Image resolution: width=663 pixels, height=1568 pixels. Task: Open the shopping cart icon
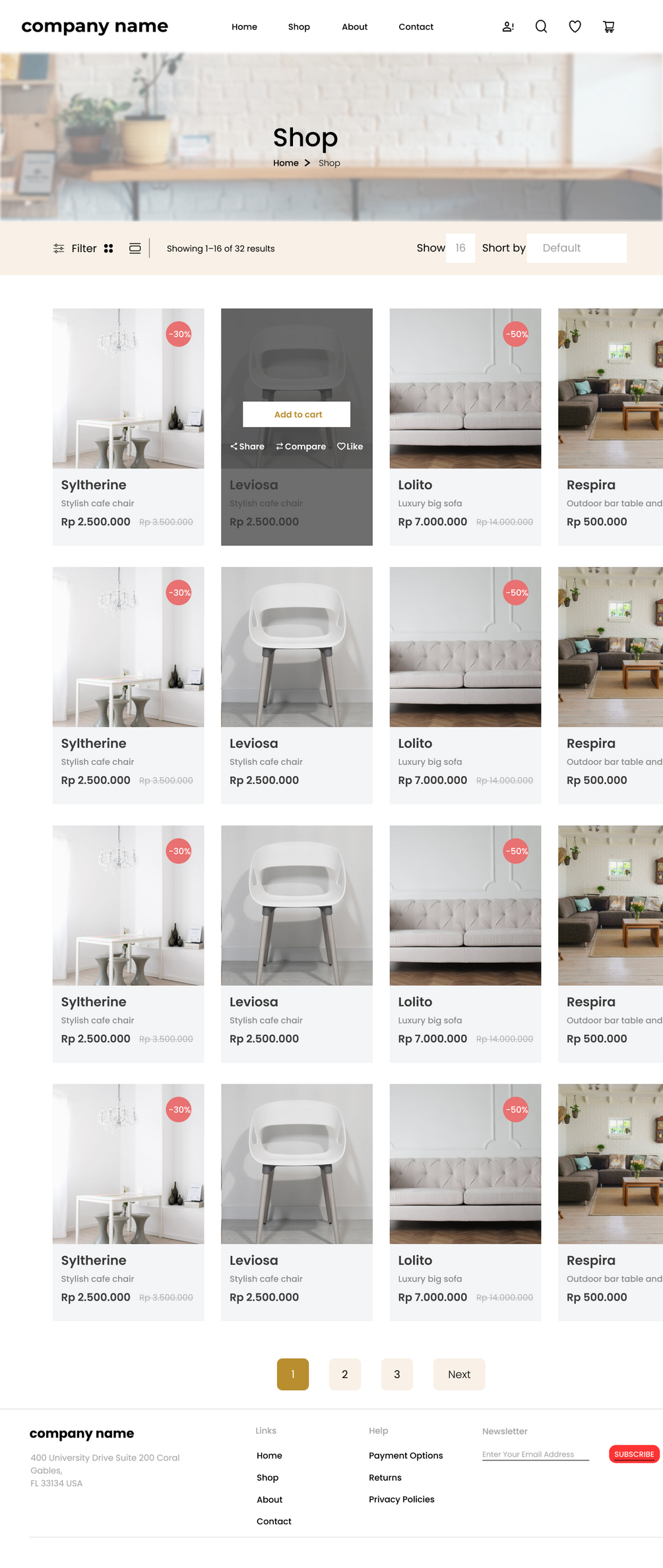pos(609,26)
